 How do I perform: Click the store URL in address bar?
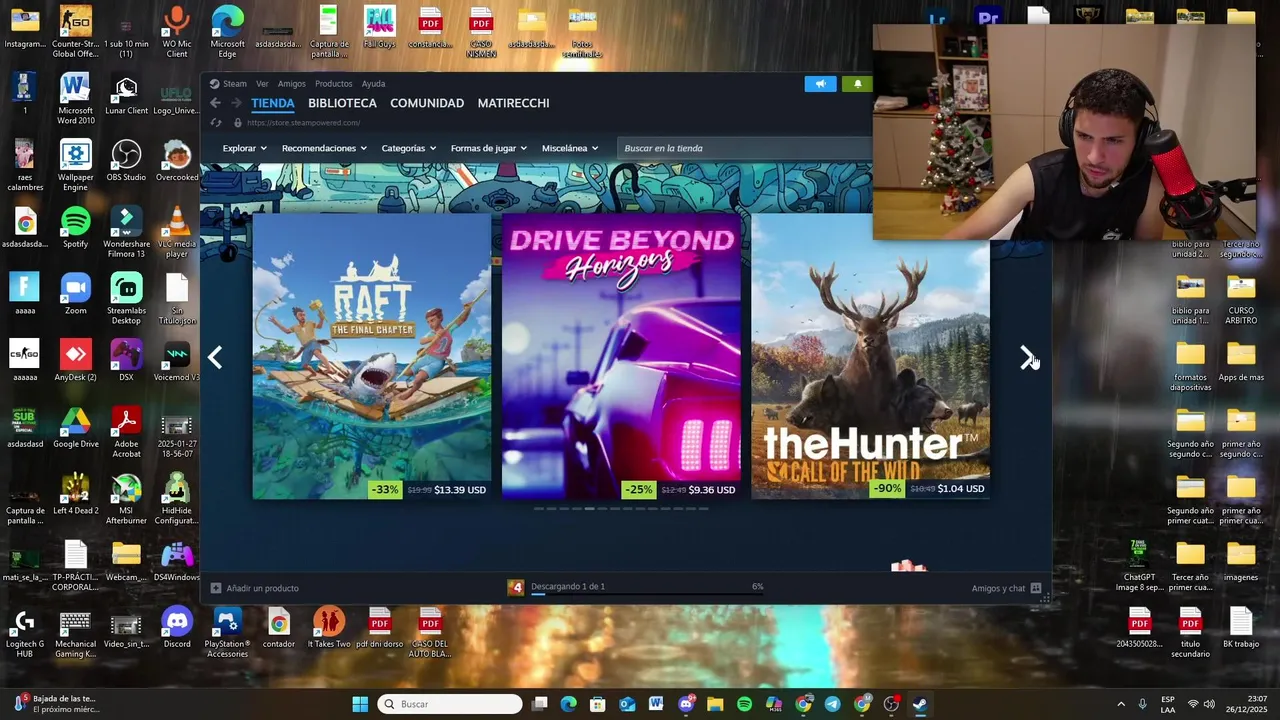(303, 123)
